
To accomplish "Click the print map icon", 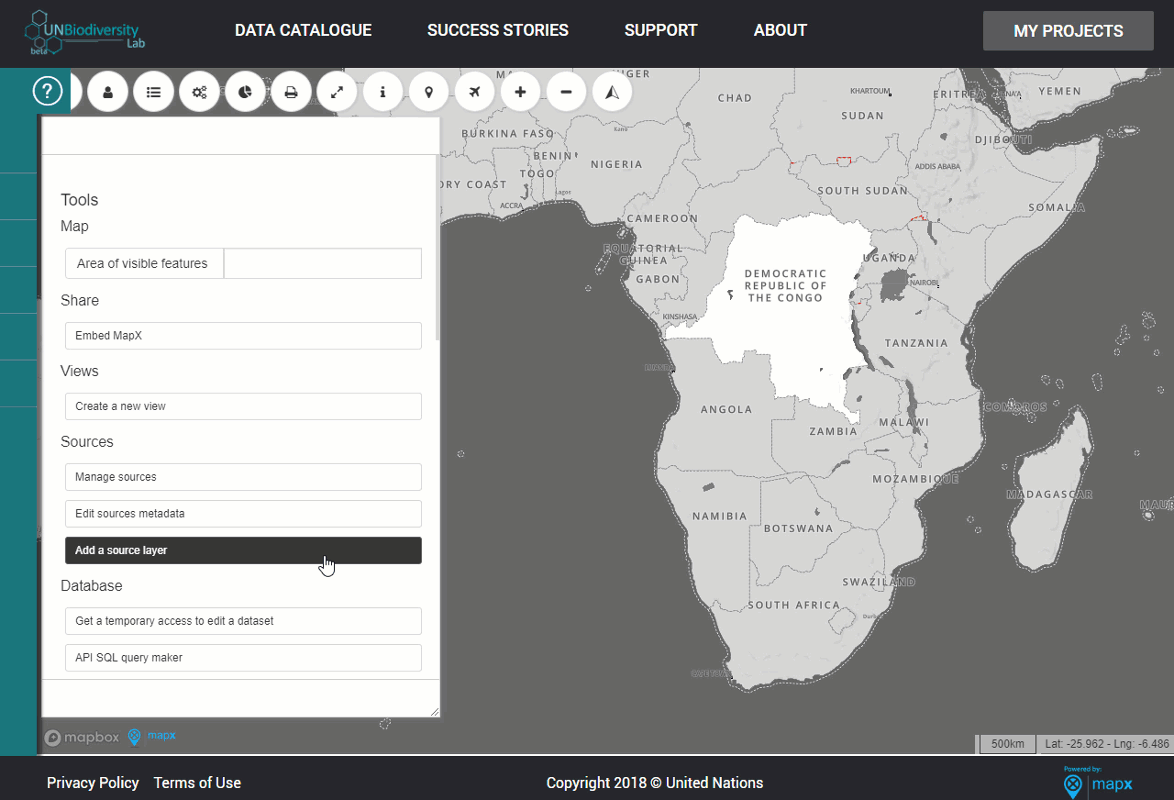I will pos(291,92).
